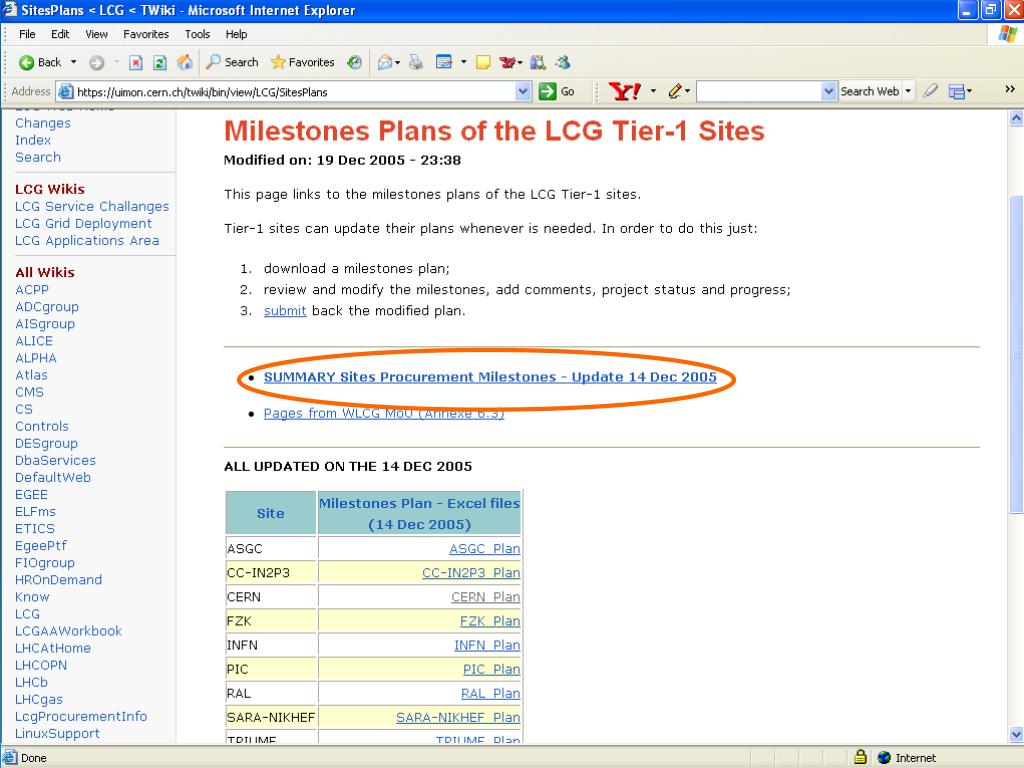Follow the submit link

click(x=285, y=311)
